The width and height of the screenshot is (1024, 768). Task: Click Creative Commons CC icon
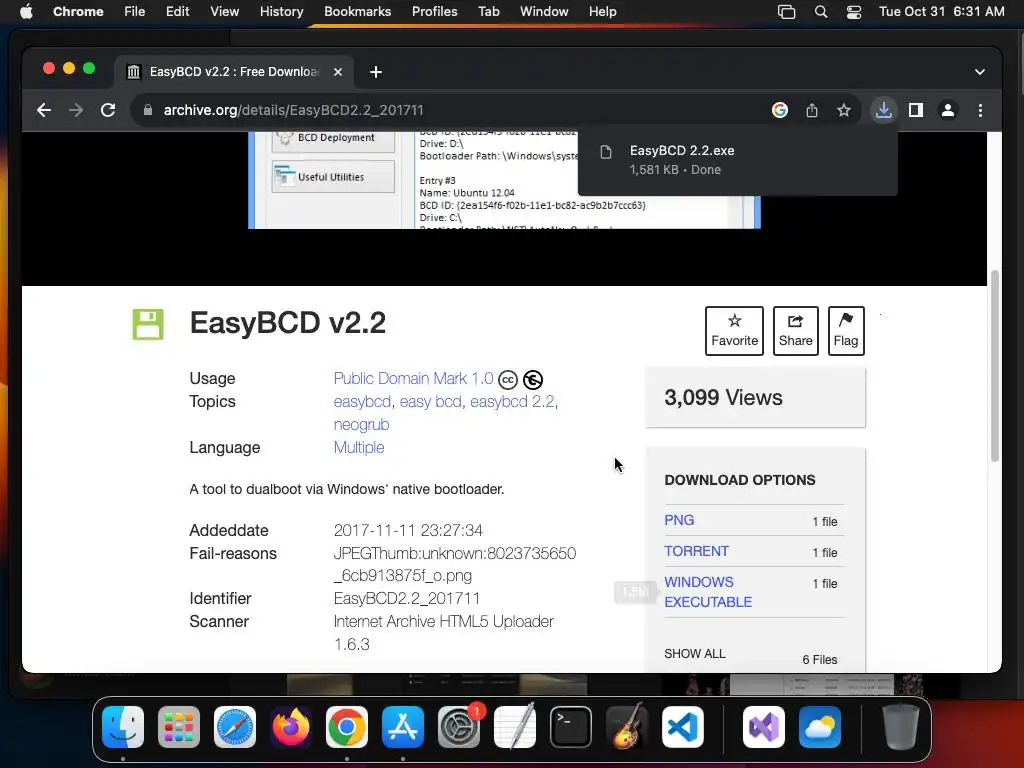point(507,379)
